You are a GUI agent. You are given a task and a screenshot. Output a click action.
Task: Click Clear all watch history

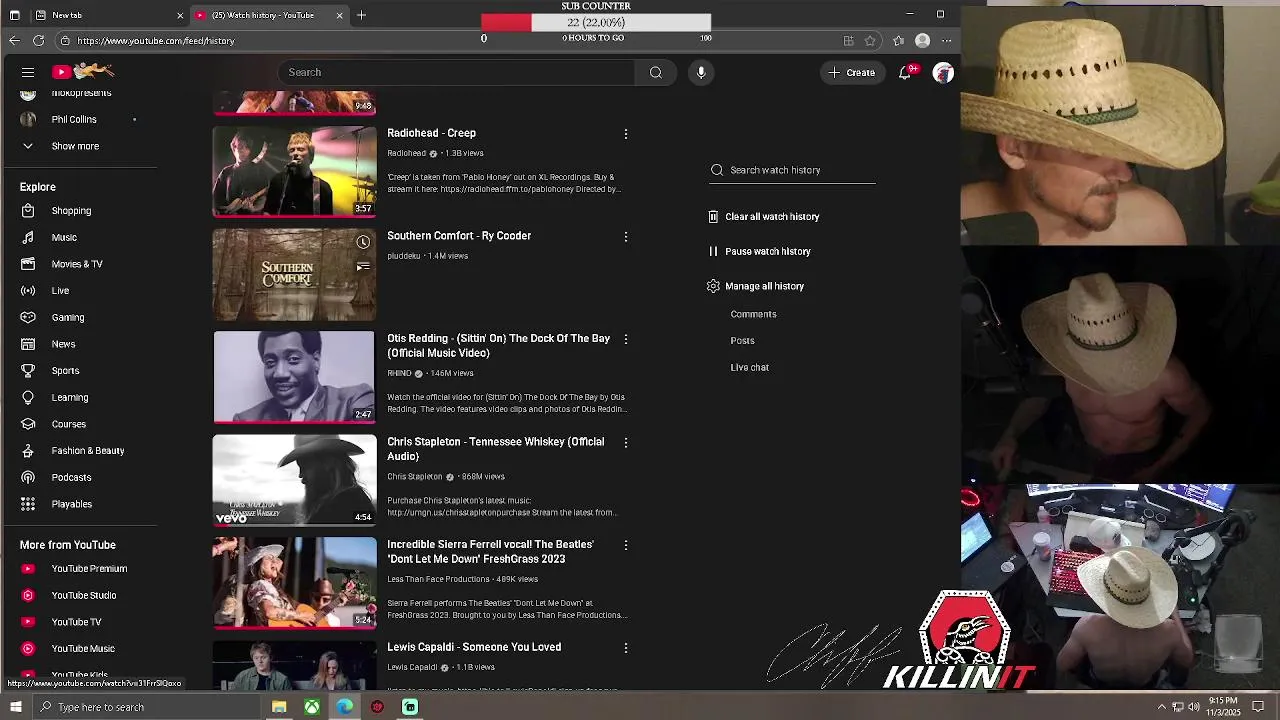[763, 216]
